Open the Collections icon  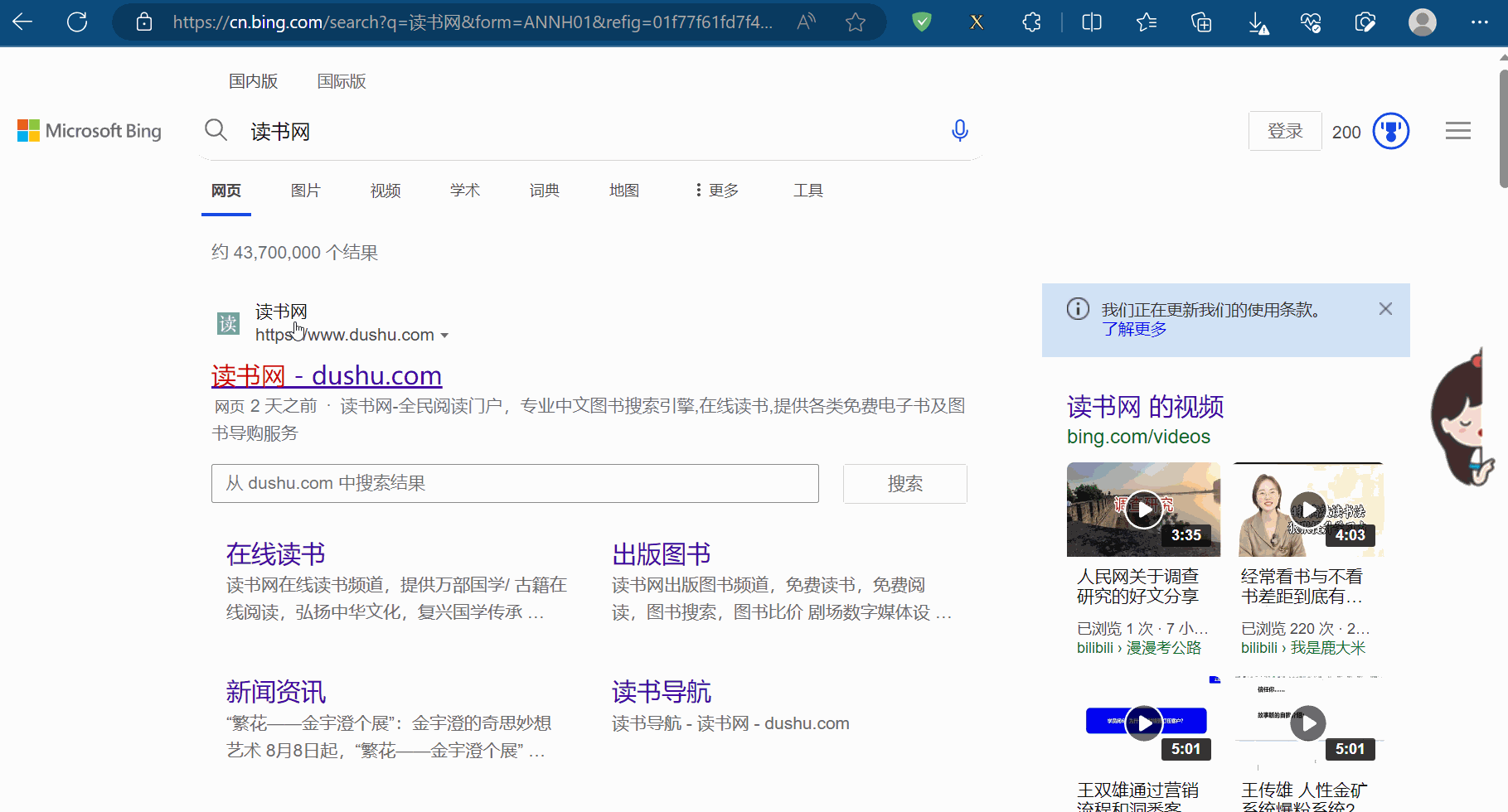pos(1201,22)
